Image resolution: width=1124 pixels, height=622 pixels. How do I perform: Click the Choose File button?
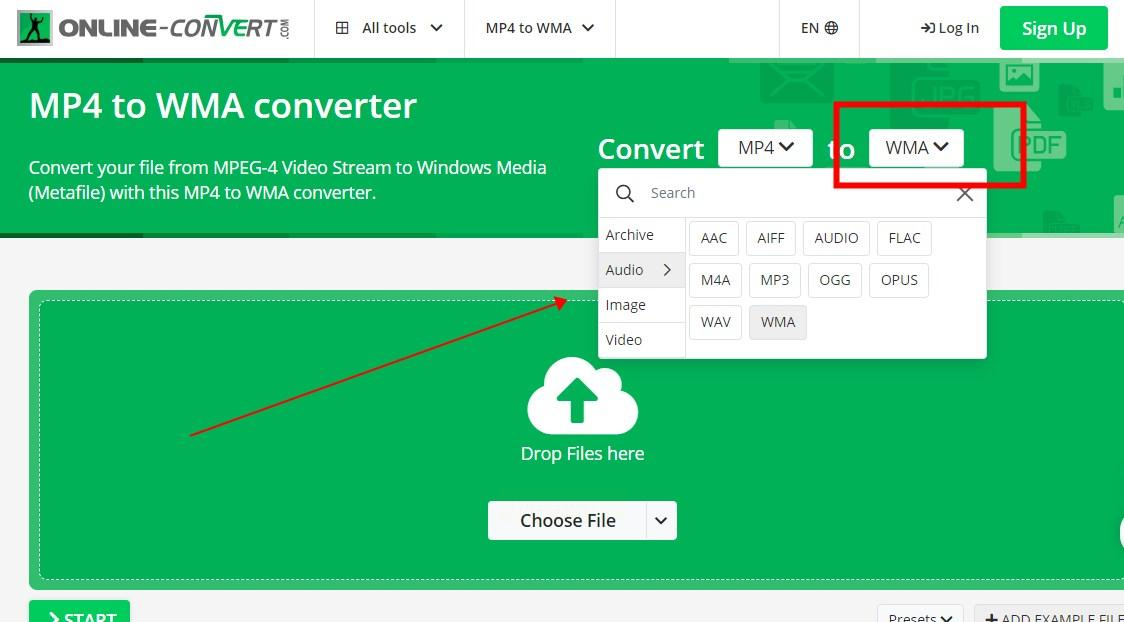coord(567,520)
